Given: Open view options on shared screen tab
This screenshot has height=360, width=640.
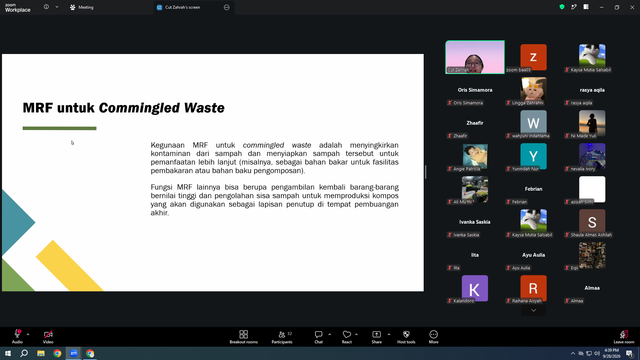Looking at the screenshot, I should pyautogui.click(x=227, y=7).
